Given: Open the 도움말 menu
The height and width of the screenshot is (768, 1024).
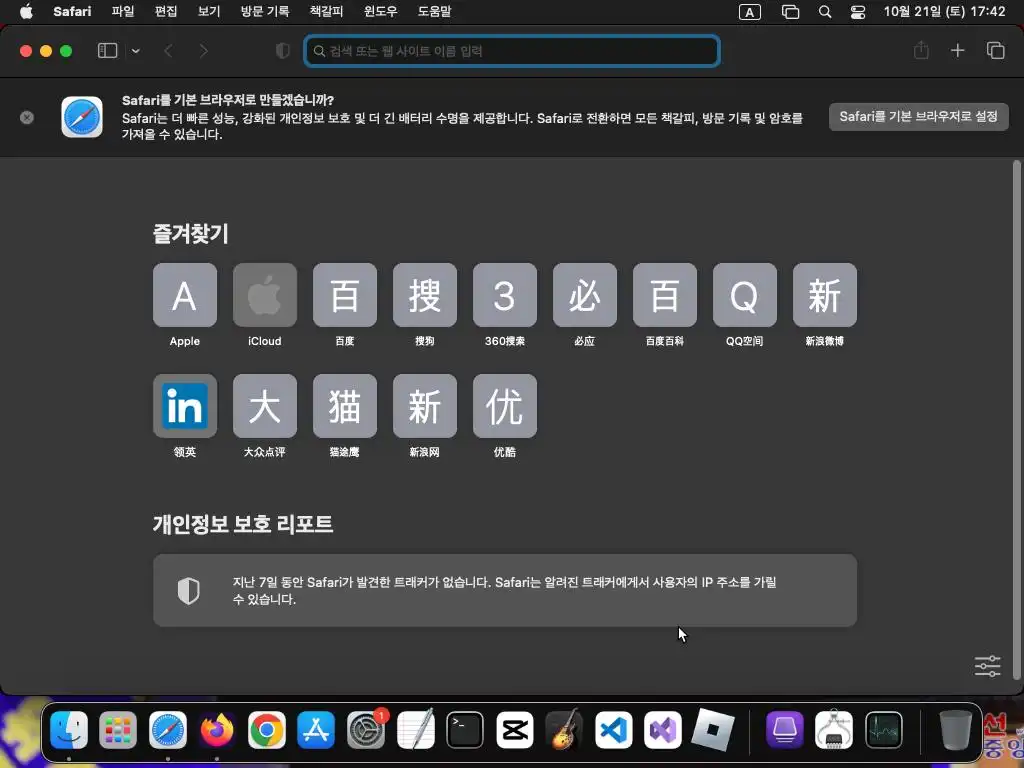Looking at the screenshot, I should pos(434,11).
